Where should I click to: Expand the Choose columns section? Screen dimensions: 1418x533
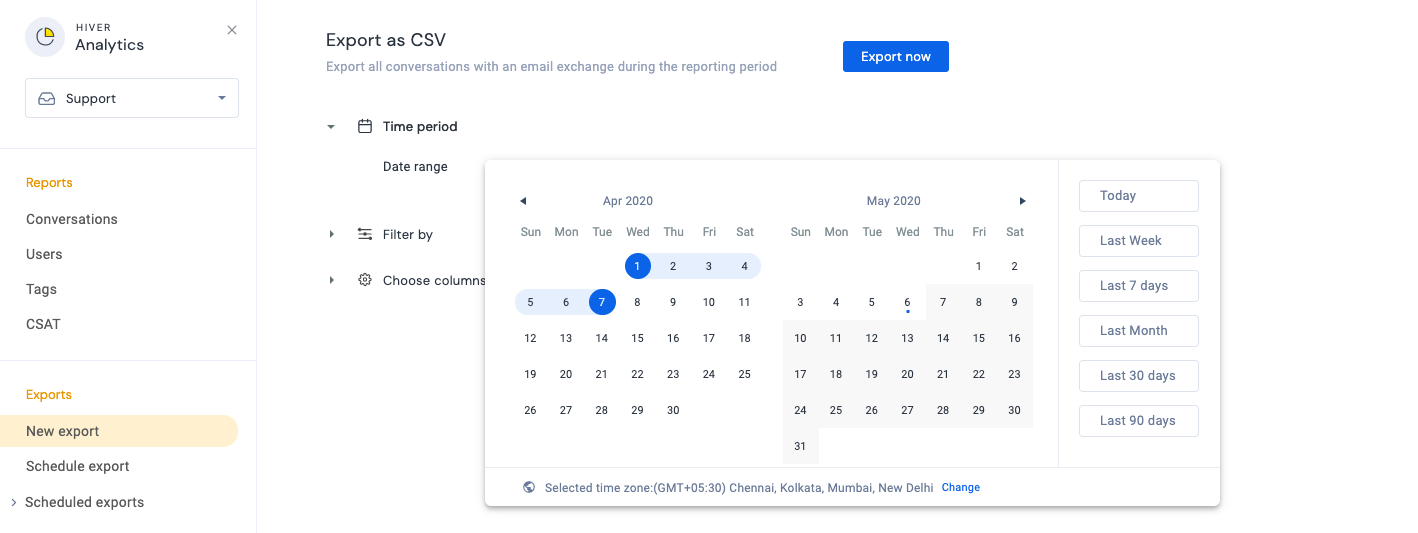(331, 280)
